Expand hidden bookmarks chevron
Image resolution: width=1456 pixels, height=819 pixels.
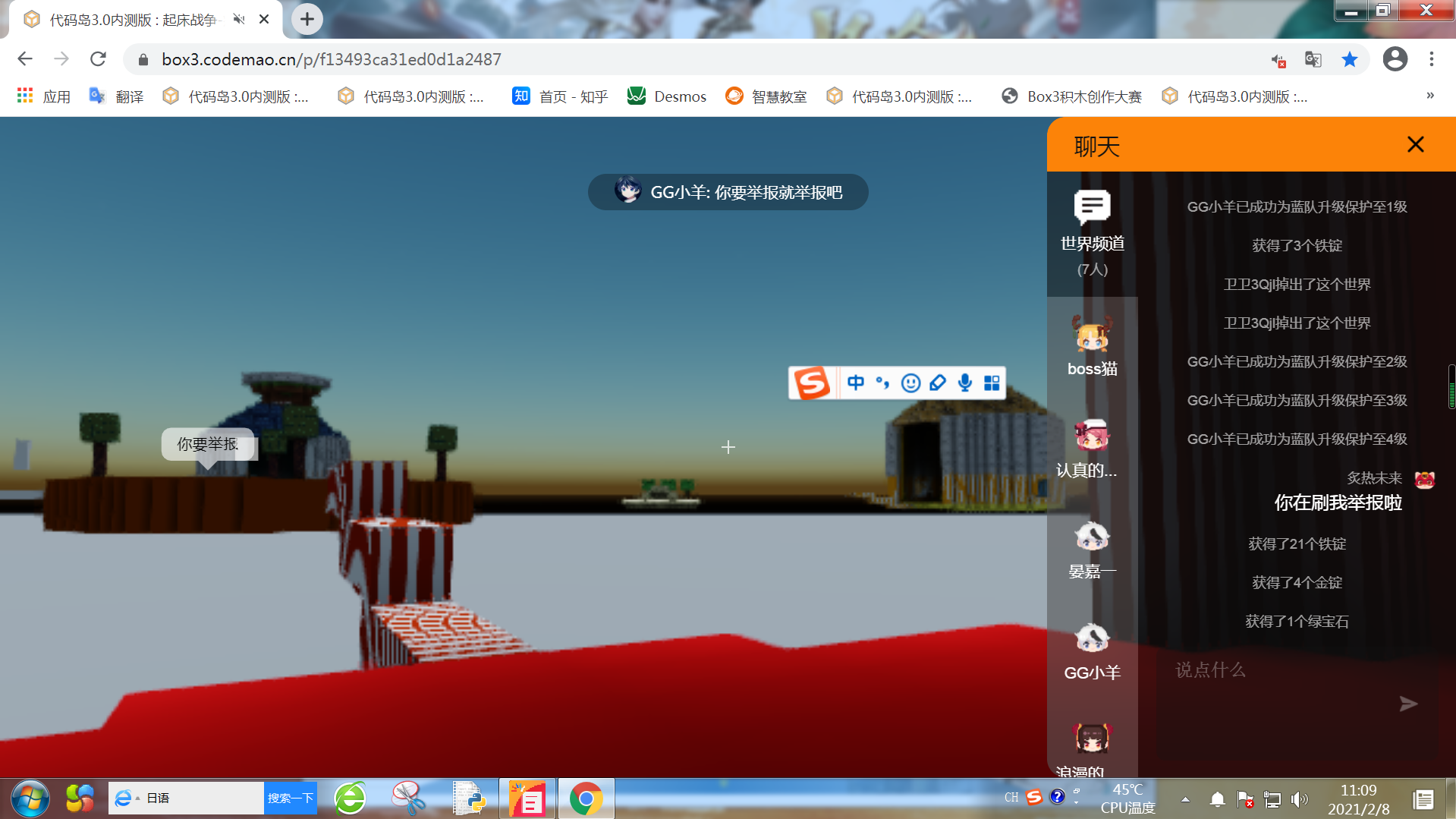1429,96
